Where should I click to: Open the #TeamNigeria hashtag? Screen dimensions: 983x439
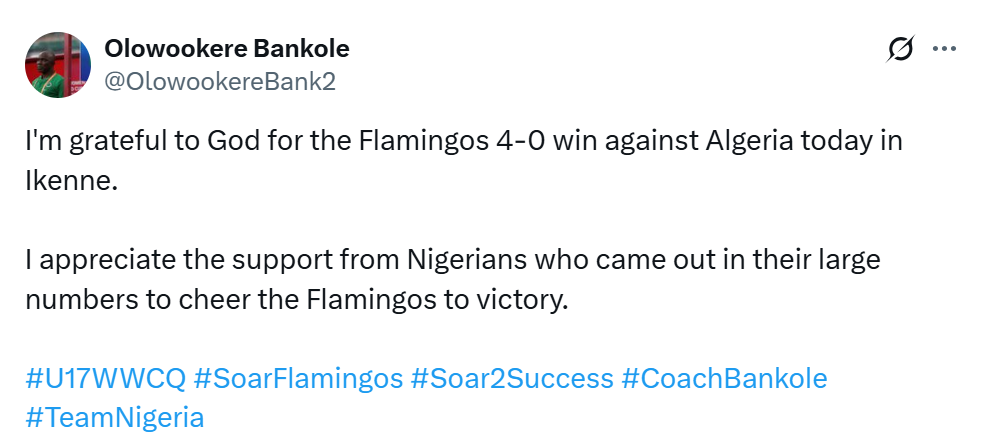pyautogui.click(x=114, y=417)
